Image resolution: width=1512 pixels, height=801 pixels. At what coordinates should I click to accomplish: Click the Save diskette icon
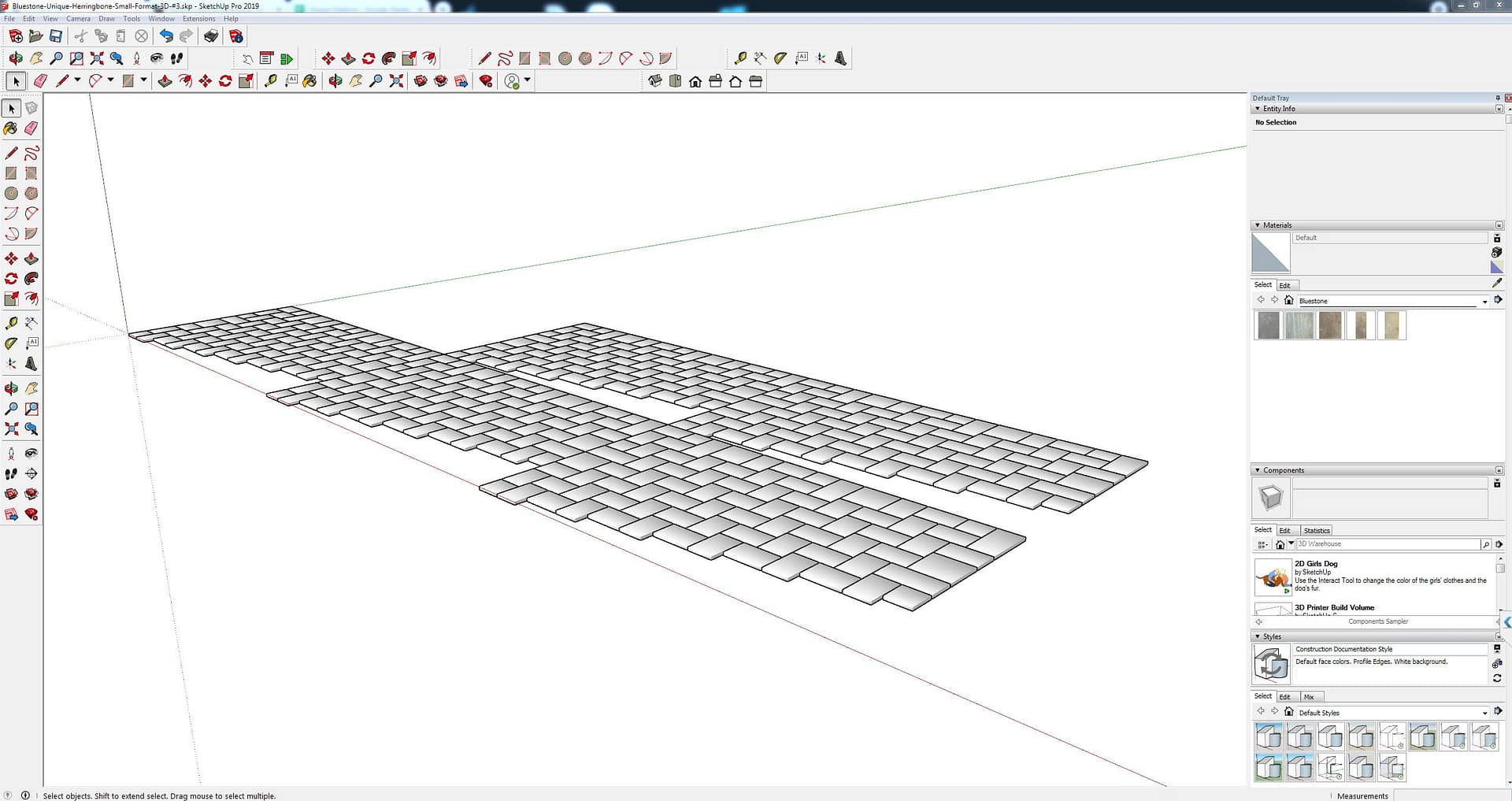click(x=56, y=36)
